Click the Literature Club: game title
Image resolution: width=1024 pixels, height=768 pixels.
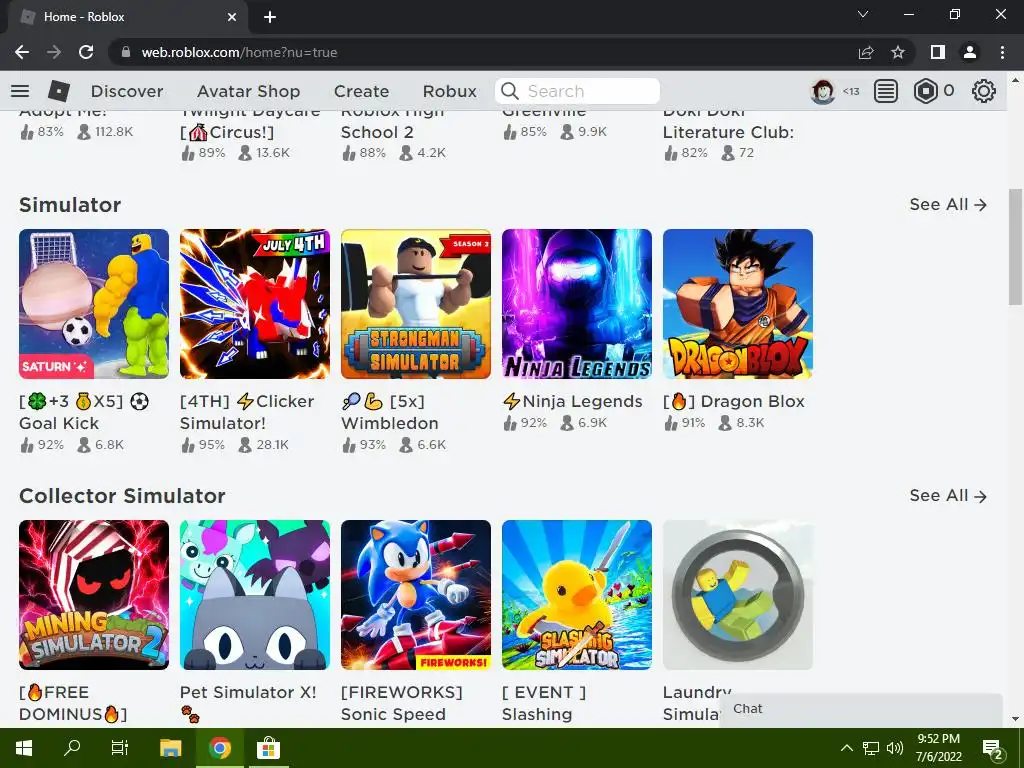click(x=728, y=132)
